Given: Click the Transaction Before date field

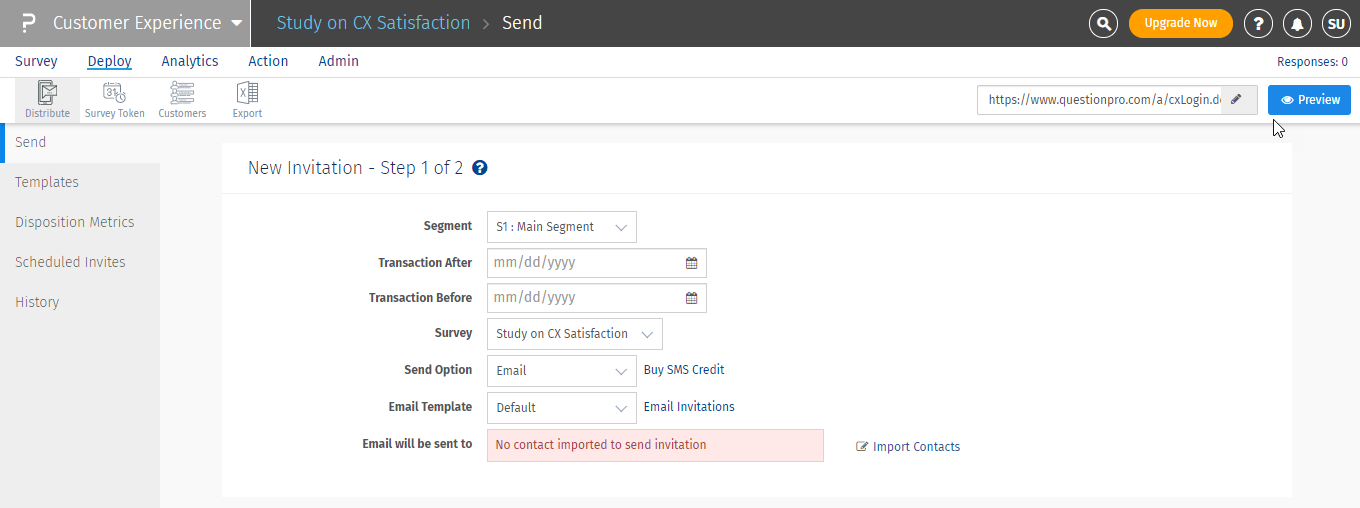Looking at the screenshot, I should (x=585, y=298).
